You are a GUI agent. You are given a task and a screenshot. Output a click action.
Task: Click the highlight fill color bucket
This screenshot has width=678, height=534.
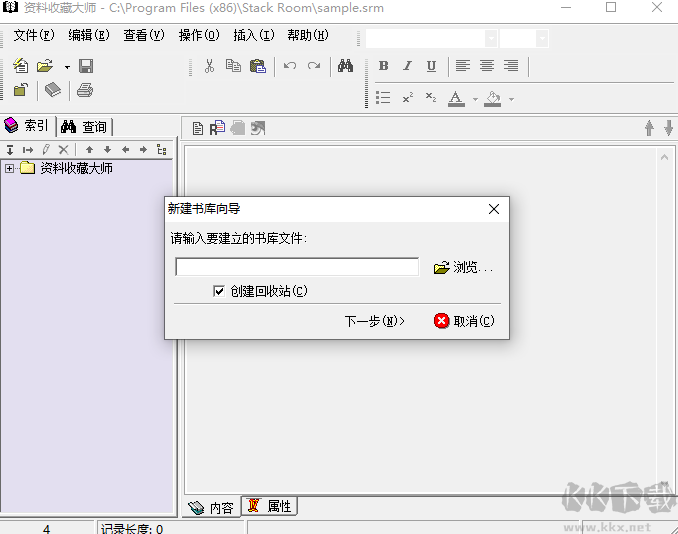(493, 99)
